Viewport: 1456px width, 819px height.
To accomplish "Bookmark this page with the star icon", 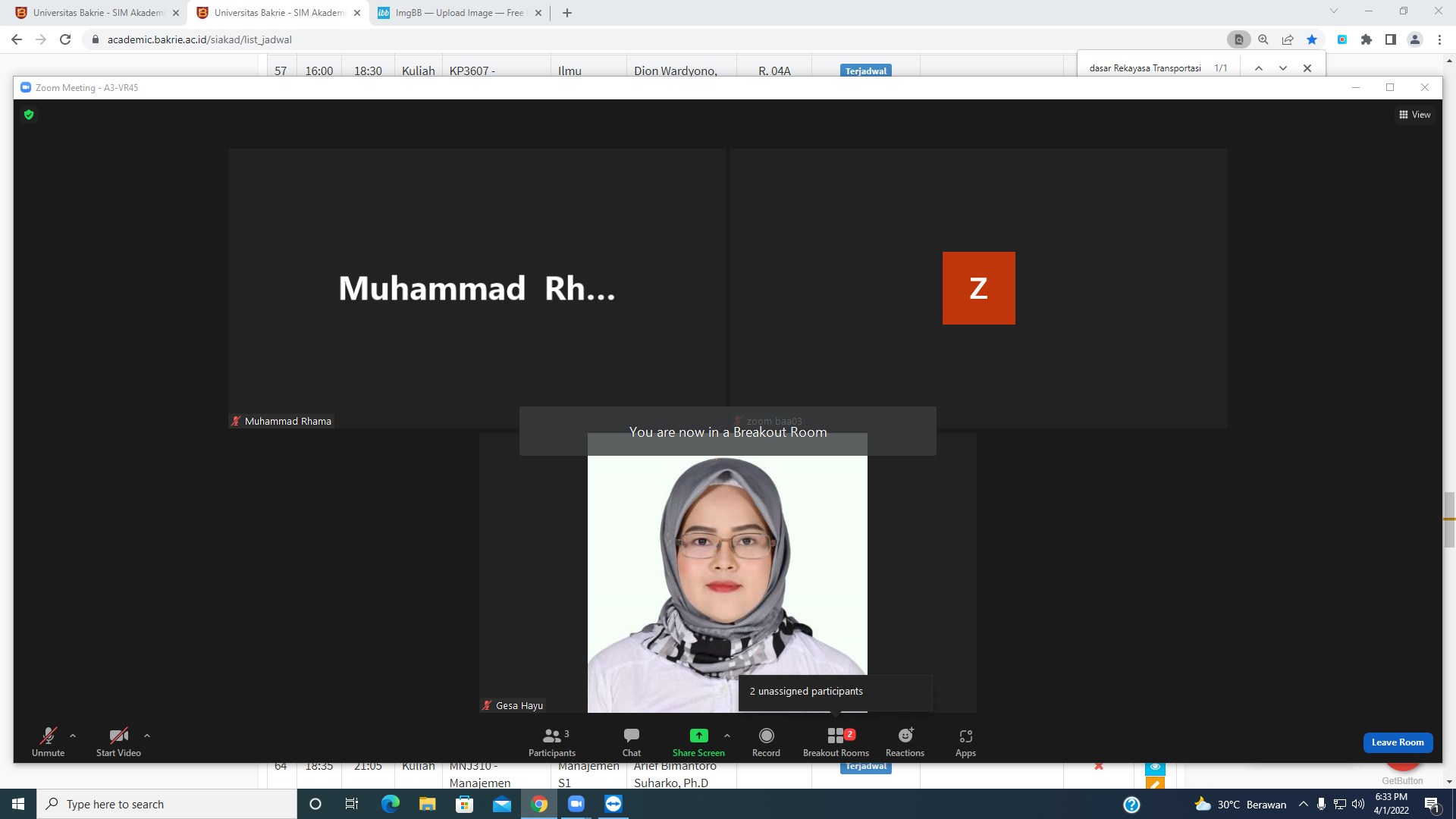I will point(1312,39).
